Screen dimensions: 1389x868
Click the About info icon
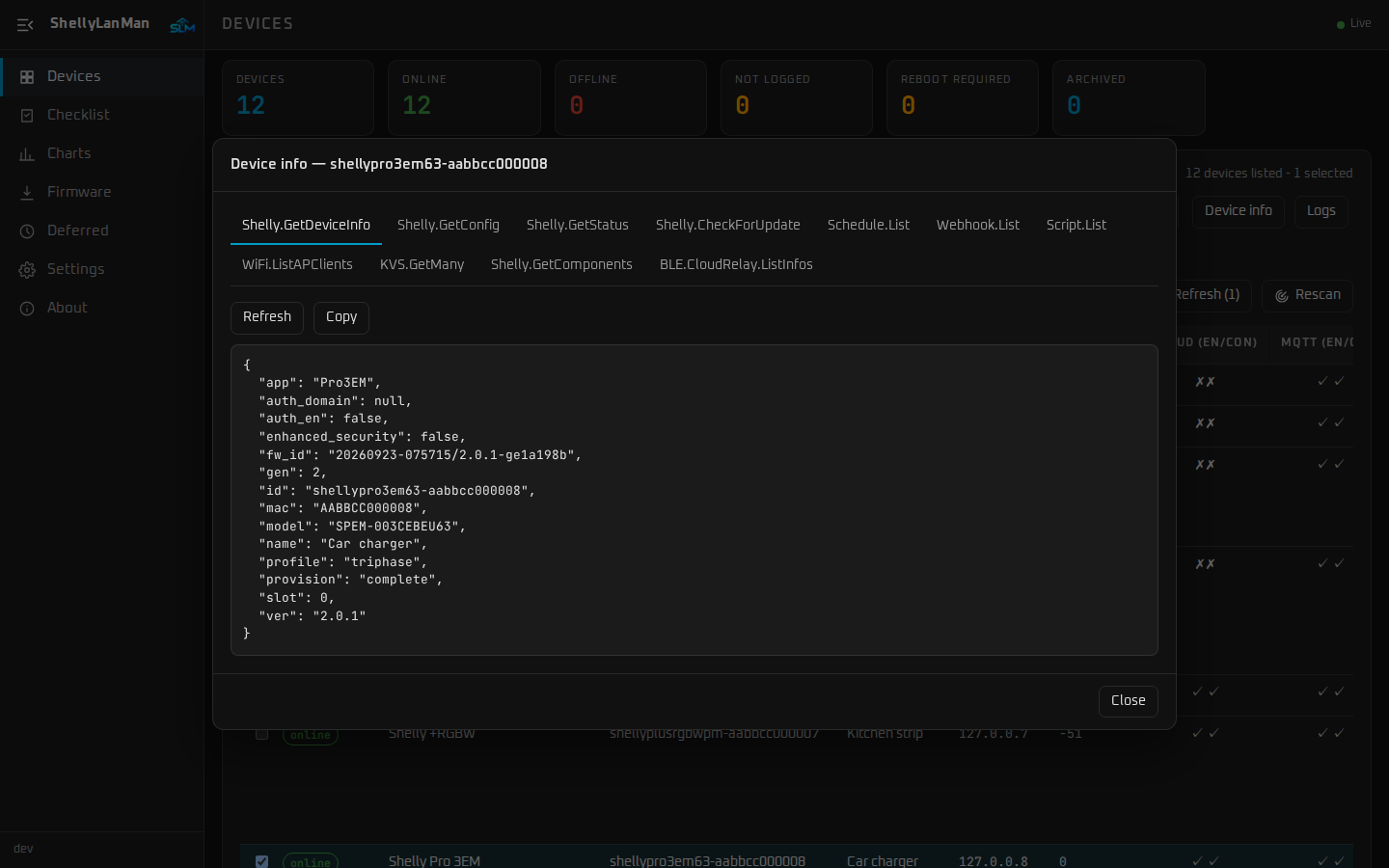click(x=27, y=309)
